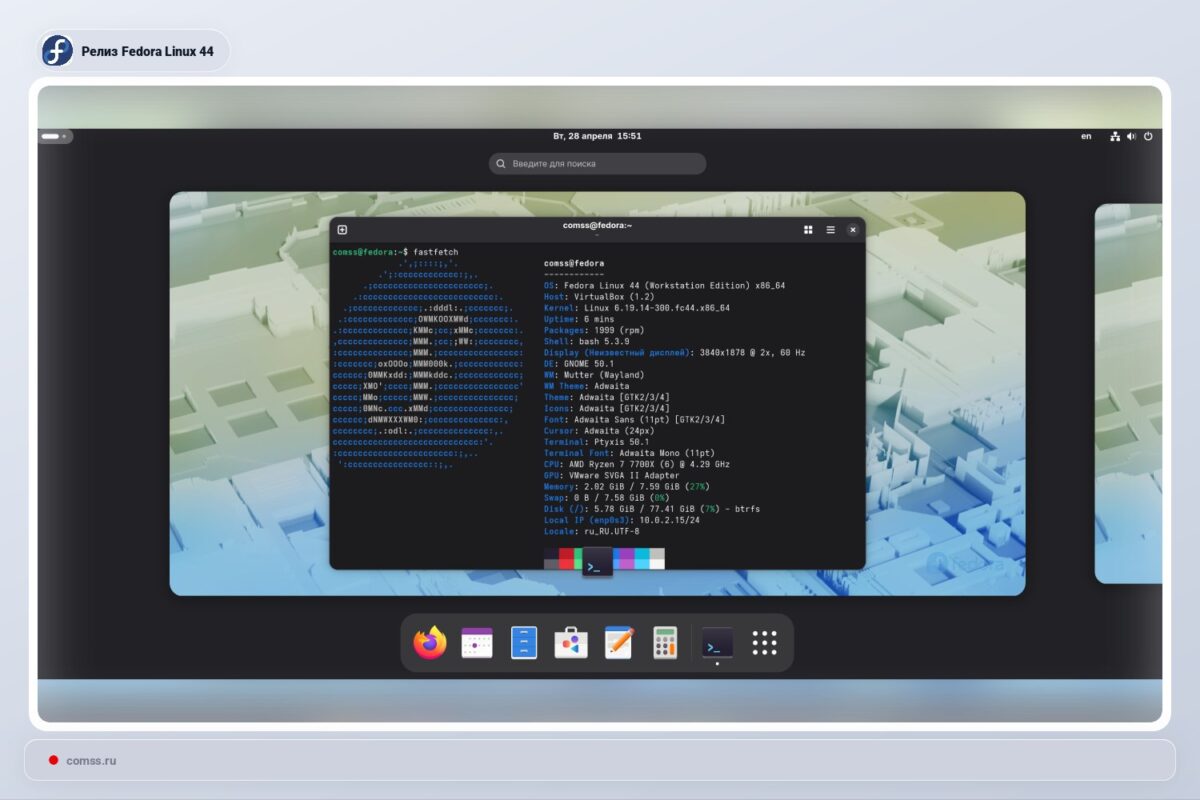Click the workspace indicator pill at top left
Viewport: 1200px width, 800px height.
(56, 136)
